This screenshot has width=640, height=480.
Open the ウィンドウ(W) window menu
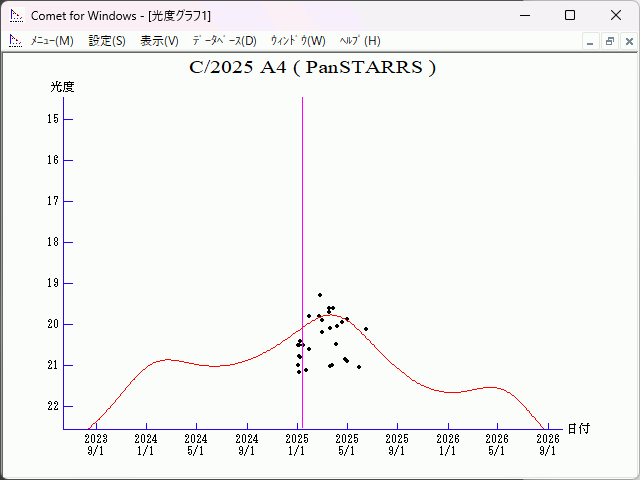(298, 41)
